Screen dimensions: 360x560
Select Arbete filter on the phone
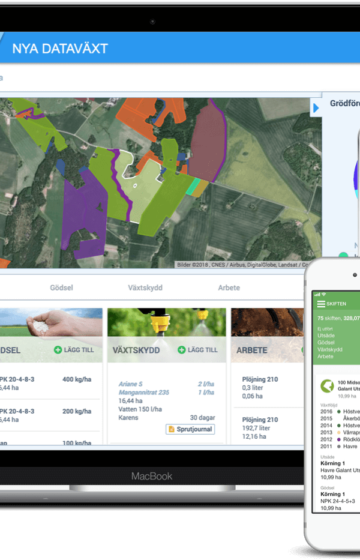325,356
